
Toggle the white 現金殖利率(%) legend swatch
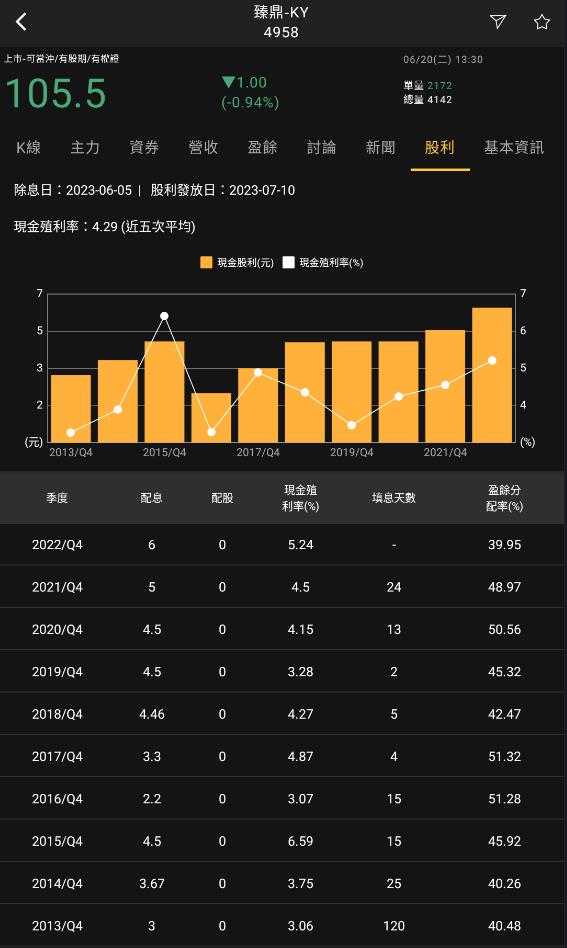click(x=288, y=262)
